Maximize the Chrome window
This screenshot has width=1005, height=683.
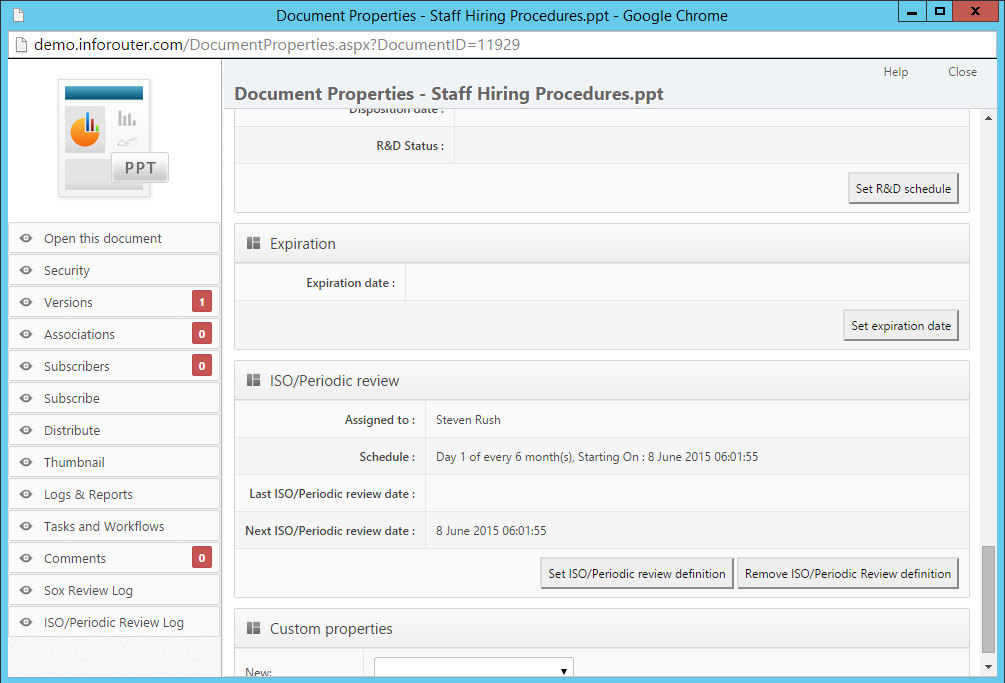(940, 12)
